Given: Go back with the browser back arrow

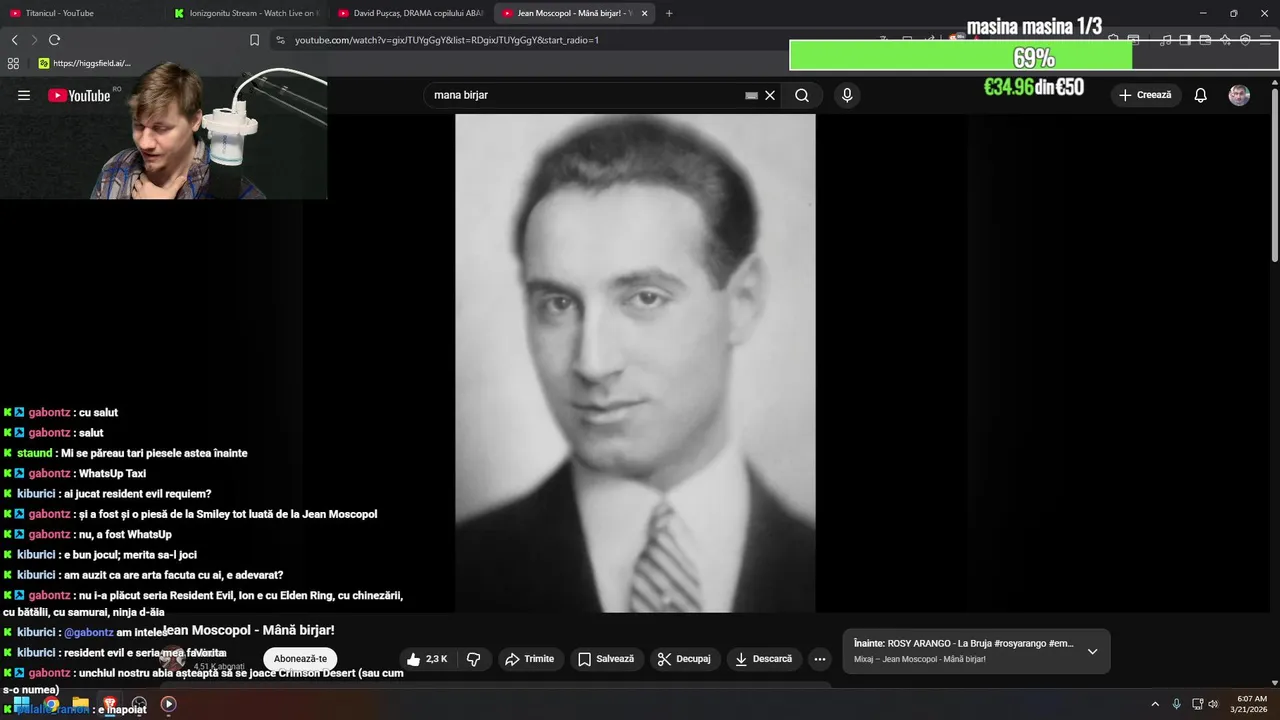Looking at the screenshot, I should [x=14, y=40].
